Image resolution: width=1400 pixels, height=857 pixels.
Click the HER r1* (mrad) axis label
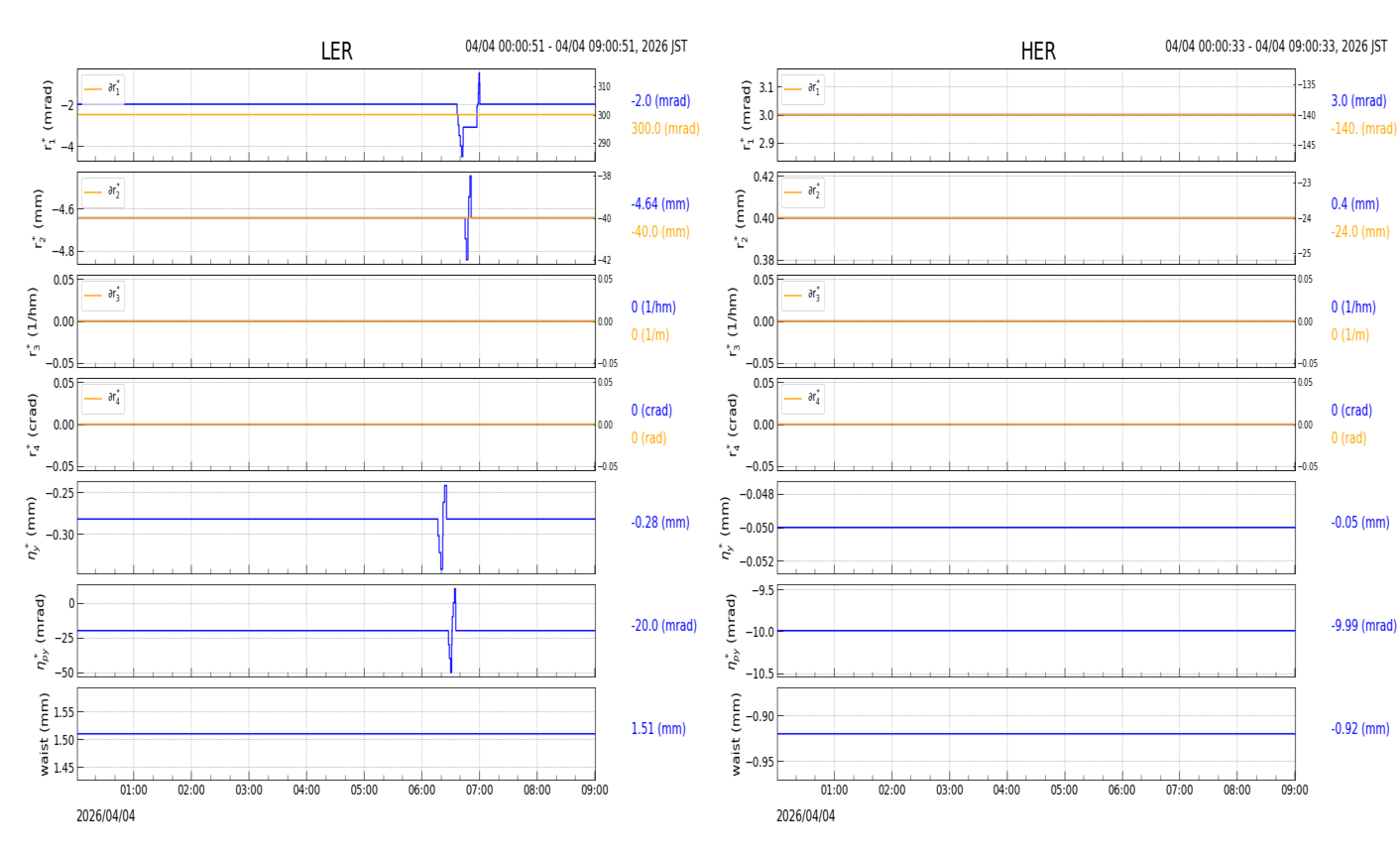(x=747, y=115)
